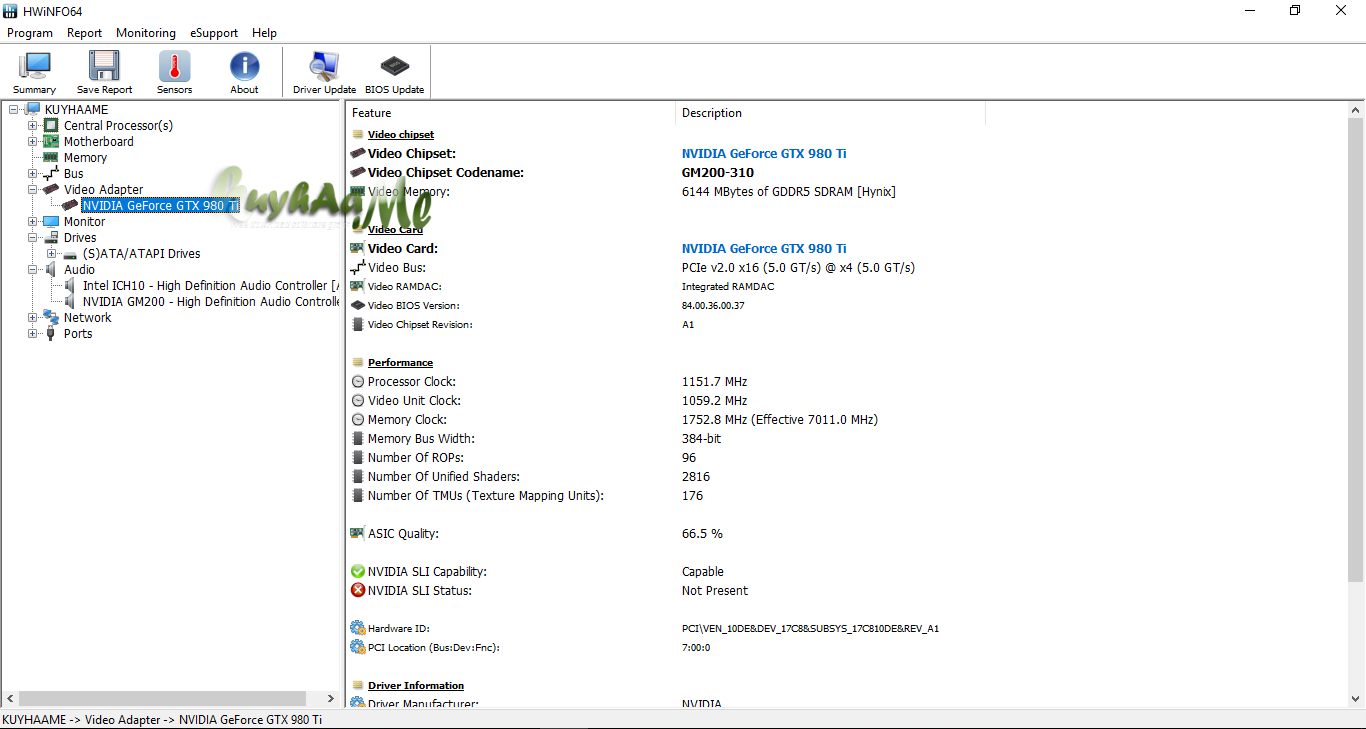1366x729 pixels.
Task: Select the Memory Bus Width 384-bit value
Action: [701, 438]
